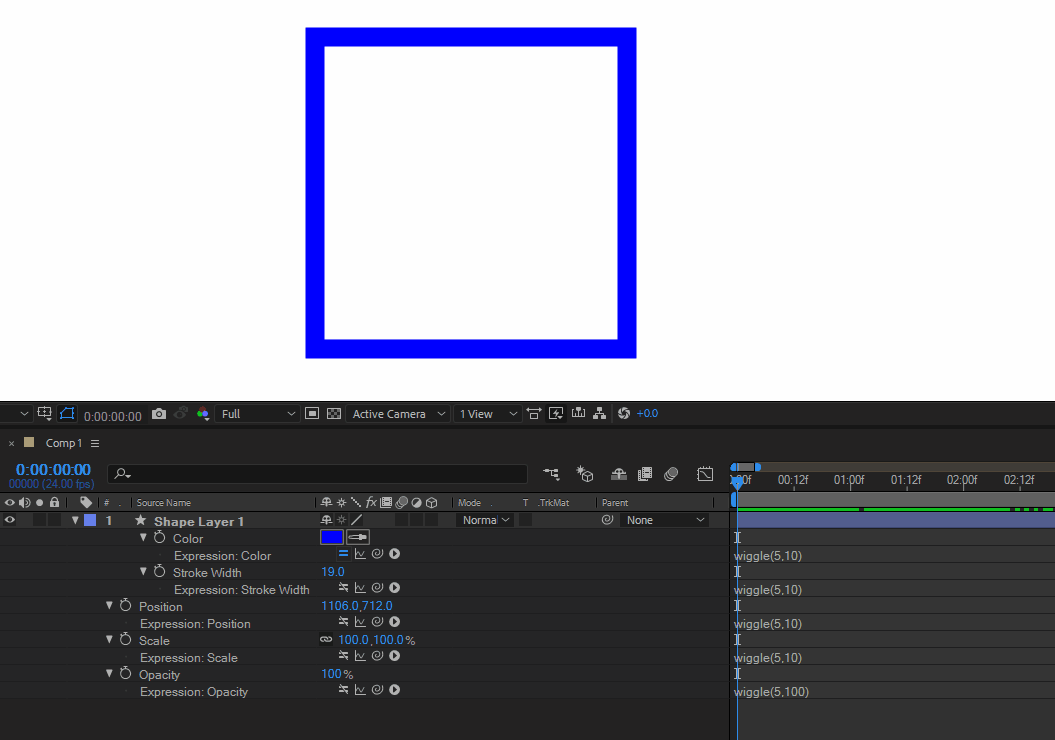Click the camera snapshot icon in viewer toolbar
Image resolution: width=1055 pixels, height=740 pixels.
coord(159,414)
